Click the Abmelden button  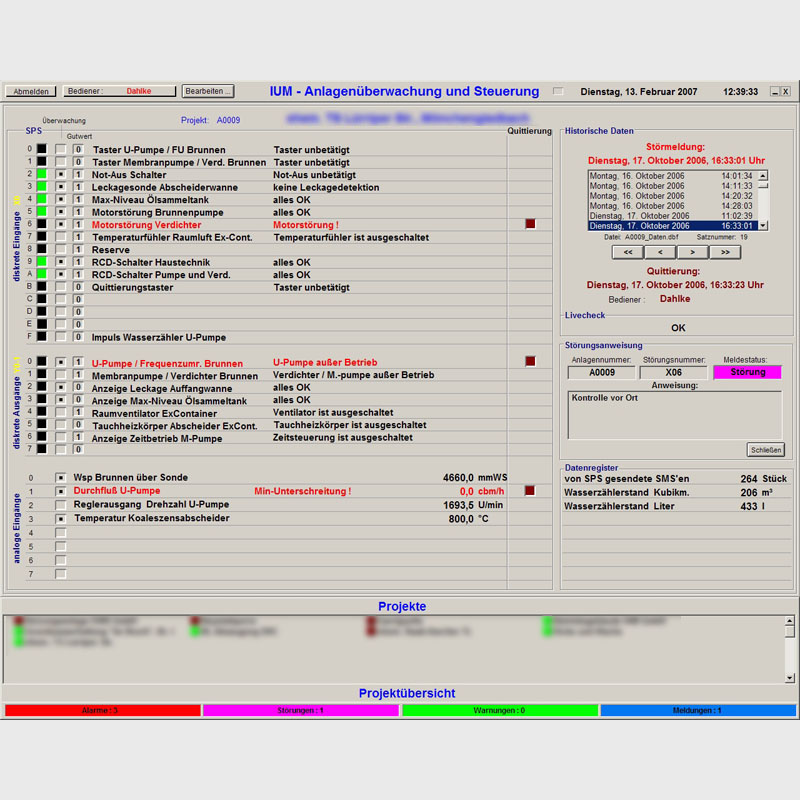(31, 91)
